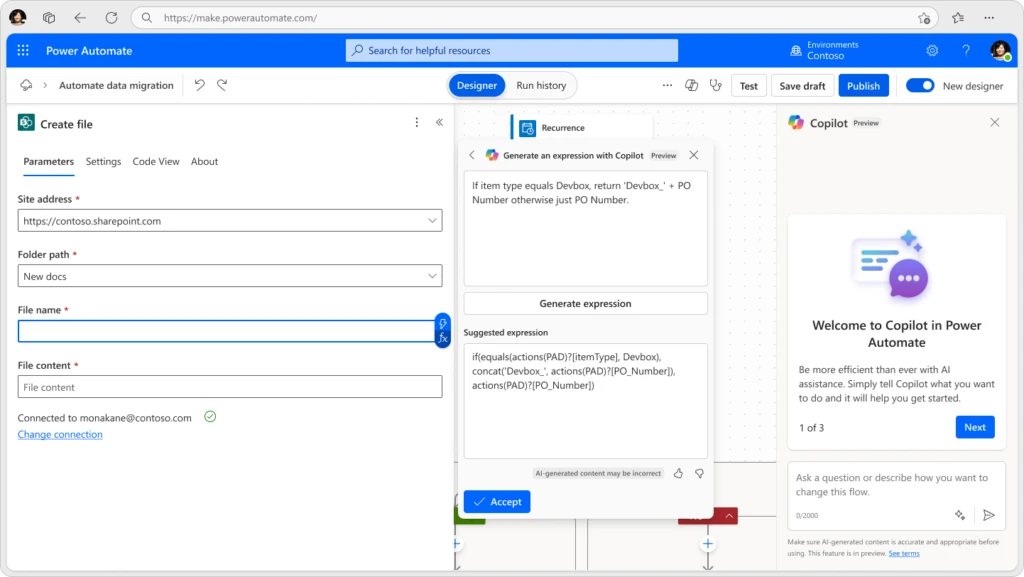Open the Run history tab
Image resolution: width=1024 pixels, height=577 pixels.
[541, 85]
